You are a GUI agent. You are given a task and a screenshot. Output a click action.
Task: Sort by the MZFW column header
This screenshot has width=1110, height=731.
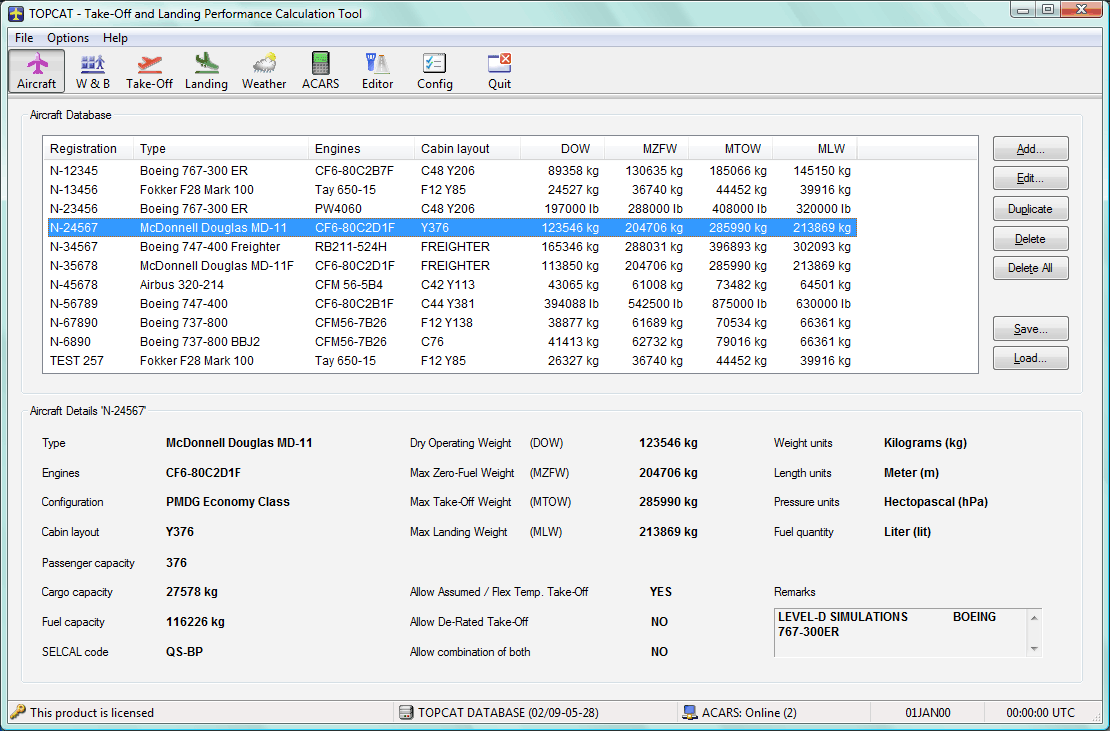coord(646,149)
